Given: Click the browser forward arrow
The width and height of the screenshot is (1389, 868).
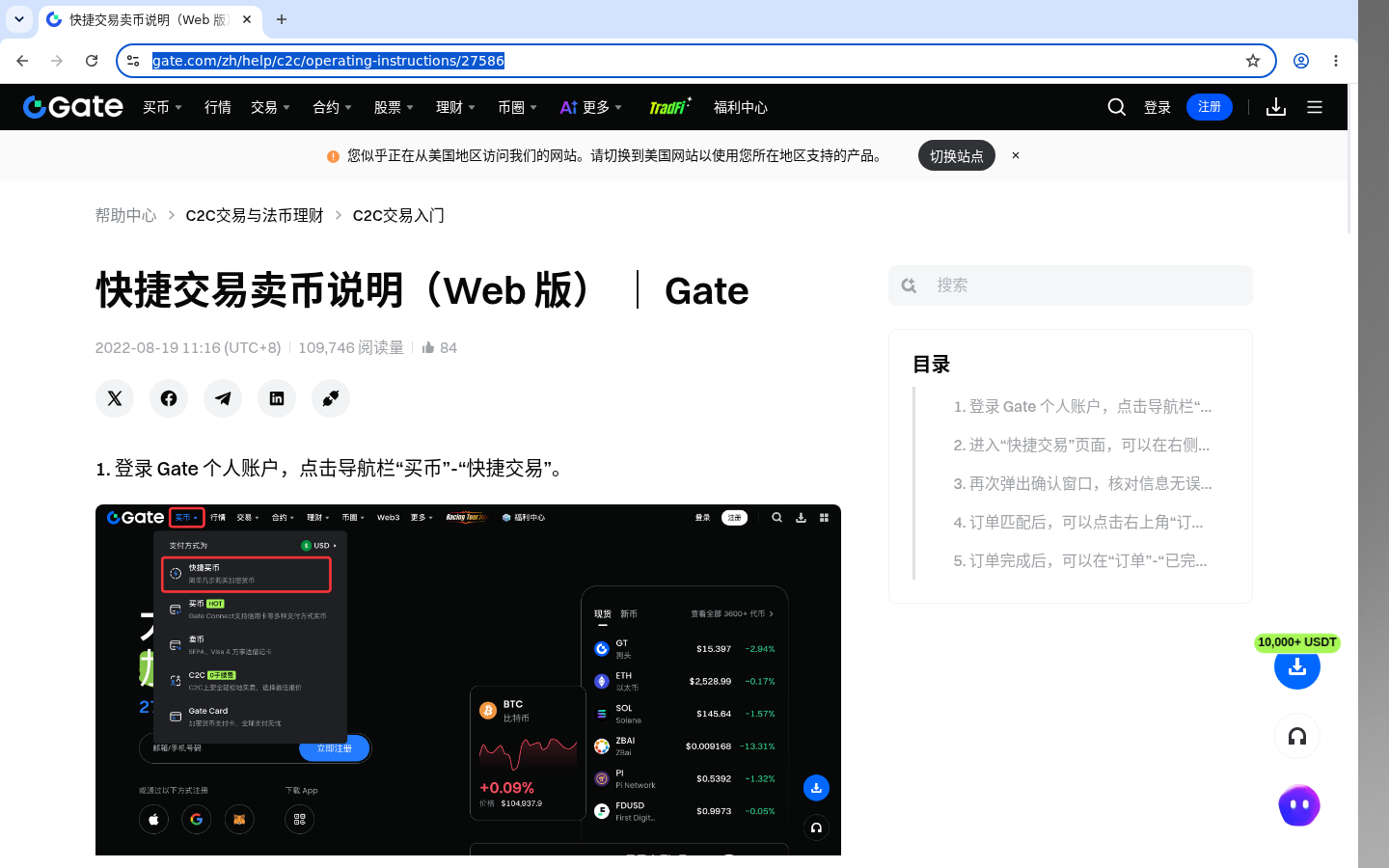Looking at the screenshot, I should (x=57, y=61).
